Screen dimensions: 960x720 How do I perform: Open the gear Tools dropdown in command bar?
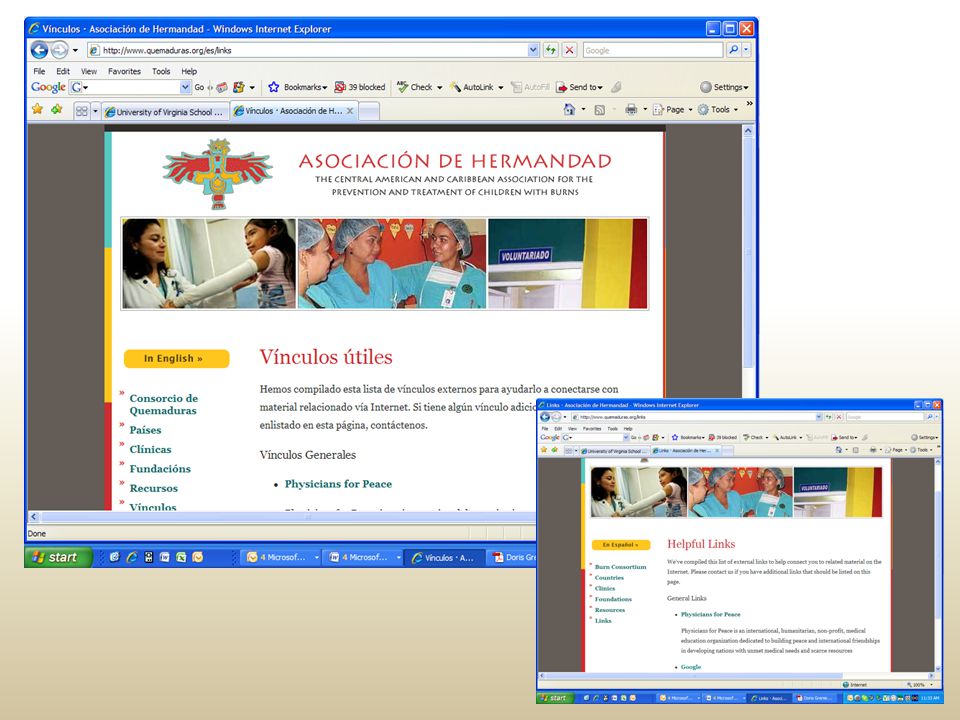(x=718, y=110)
